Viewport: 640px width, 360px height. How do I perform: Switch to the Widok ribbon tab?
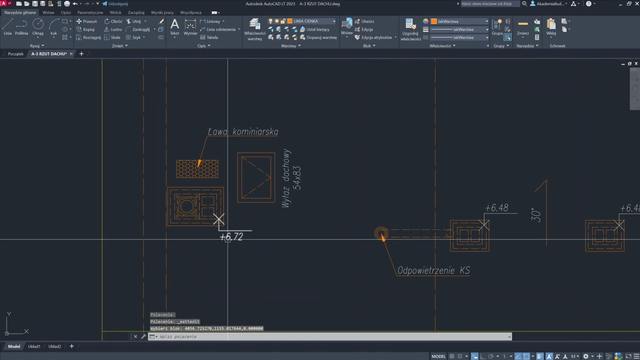[115, 13]
